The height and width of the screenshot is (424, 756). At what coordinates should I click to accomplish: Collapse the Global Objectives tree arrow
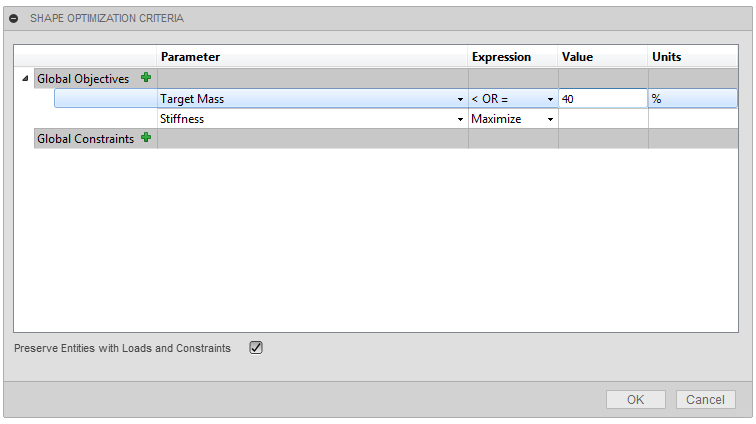coord(24,79)
